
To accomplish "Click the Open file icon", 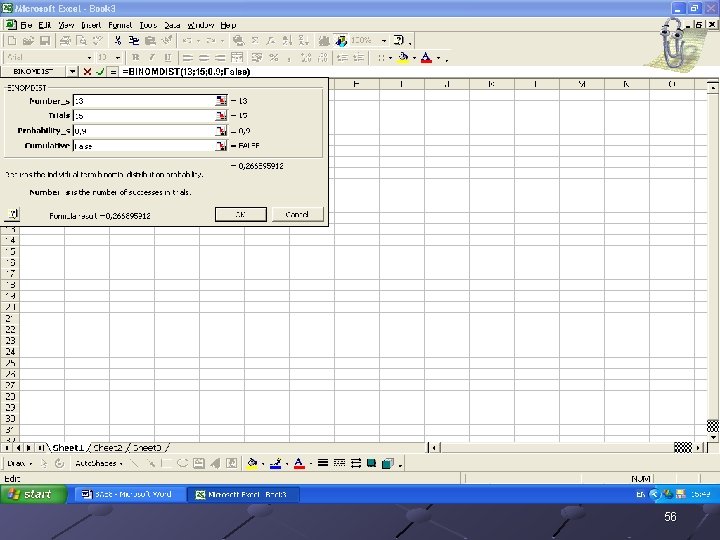I will [x=28, y=41].
